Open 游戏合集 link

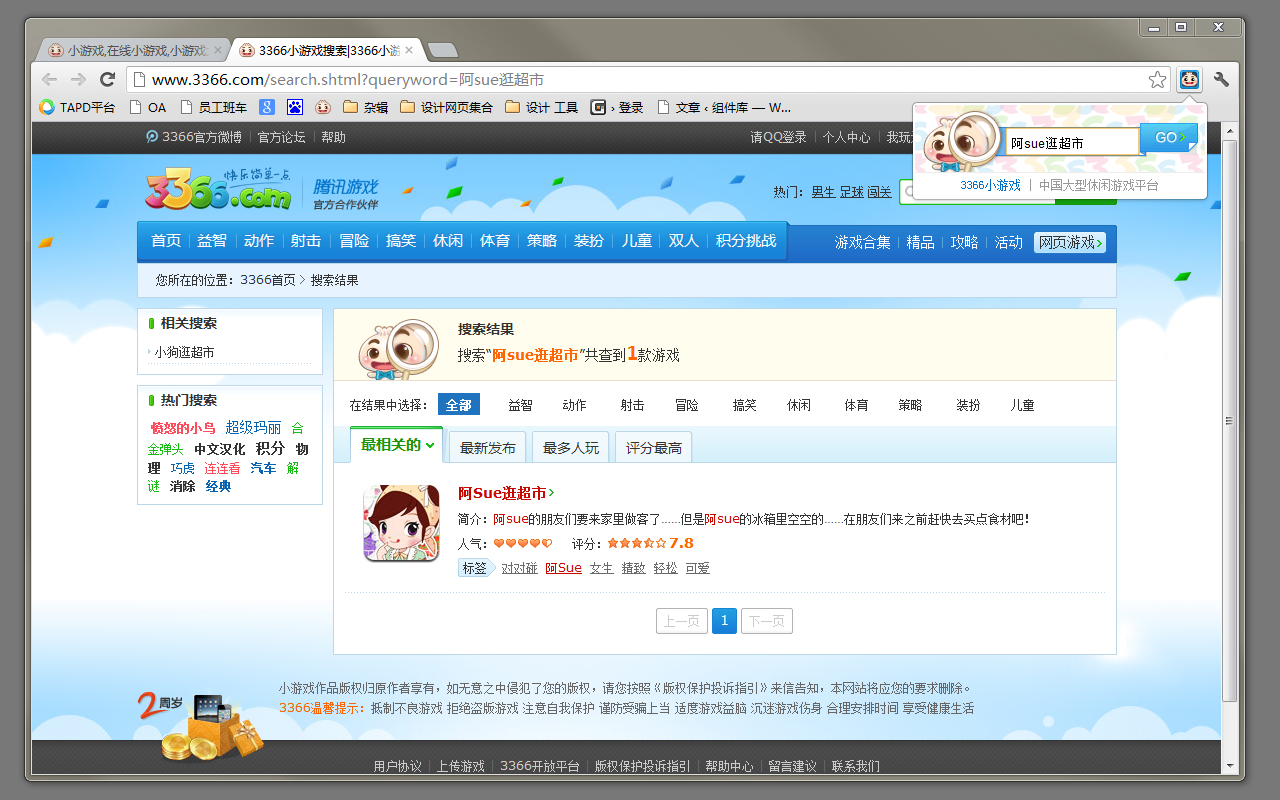pyautogui.click(x=863, y=242)
